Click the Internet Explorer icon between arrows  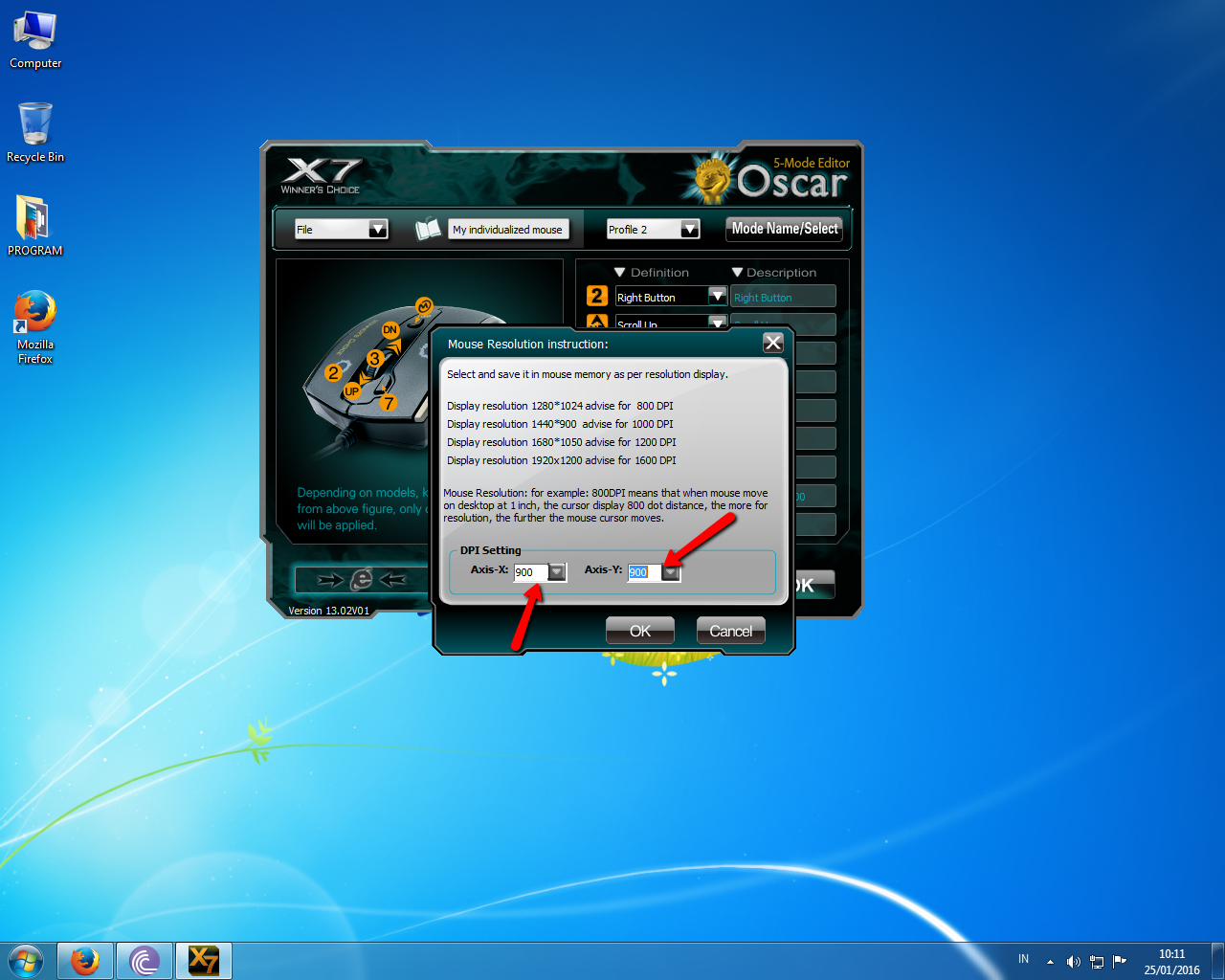[362, 579]
